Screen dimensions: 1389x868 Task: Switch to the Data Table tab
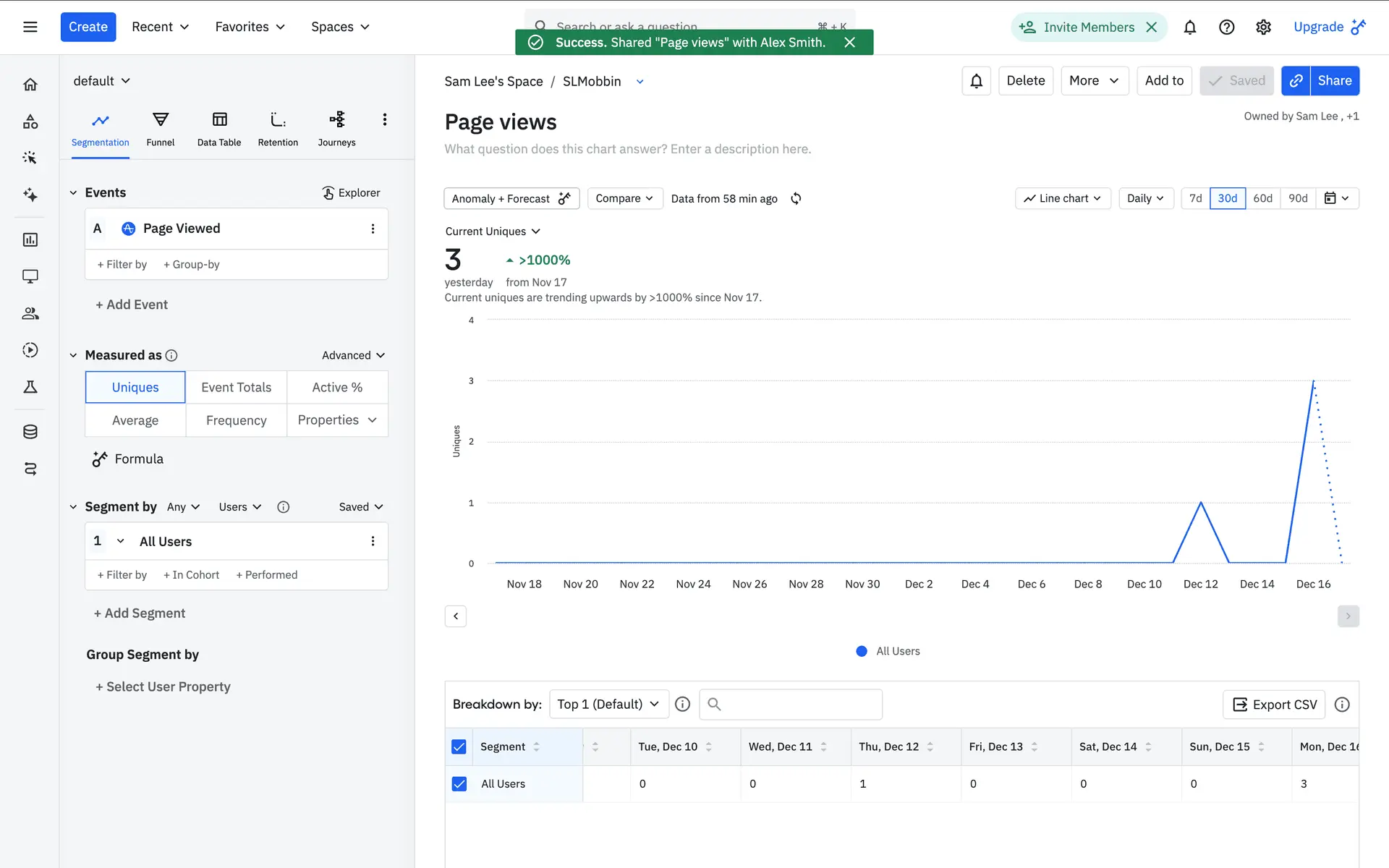click(218, 128)
